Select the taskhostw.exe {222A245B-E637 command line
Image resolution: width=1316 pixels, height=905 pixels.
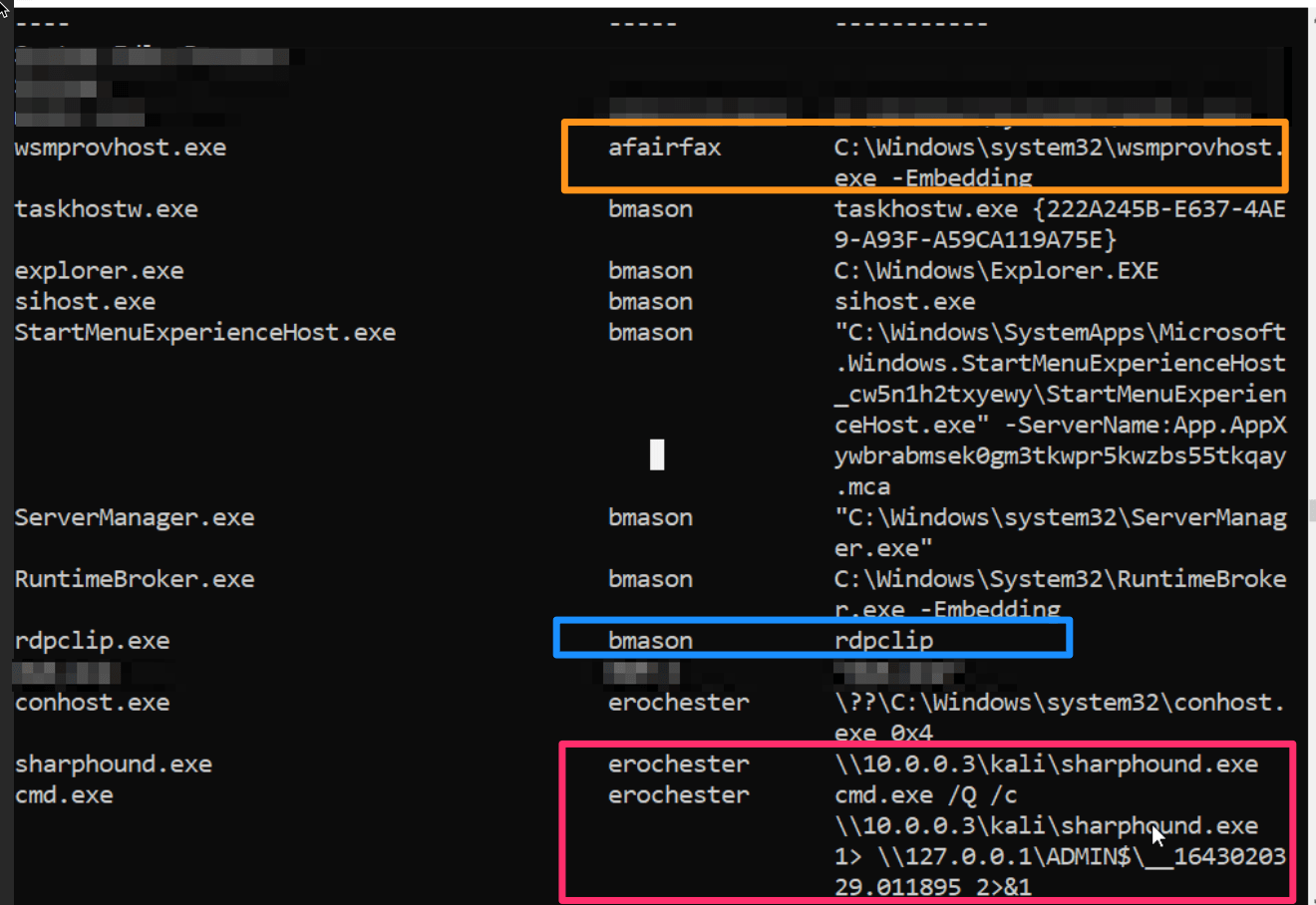coord(1060,224)
